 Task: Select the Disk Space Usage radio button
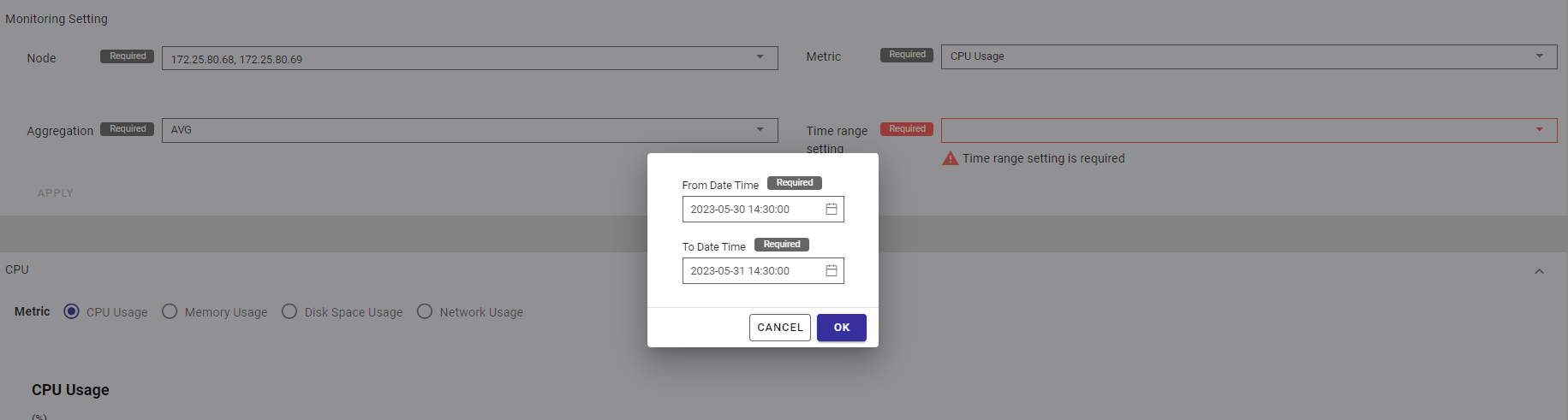point(289,311)
